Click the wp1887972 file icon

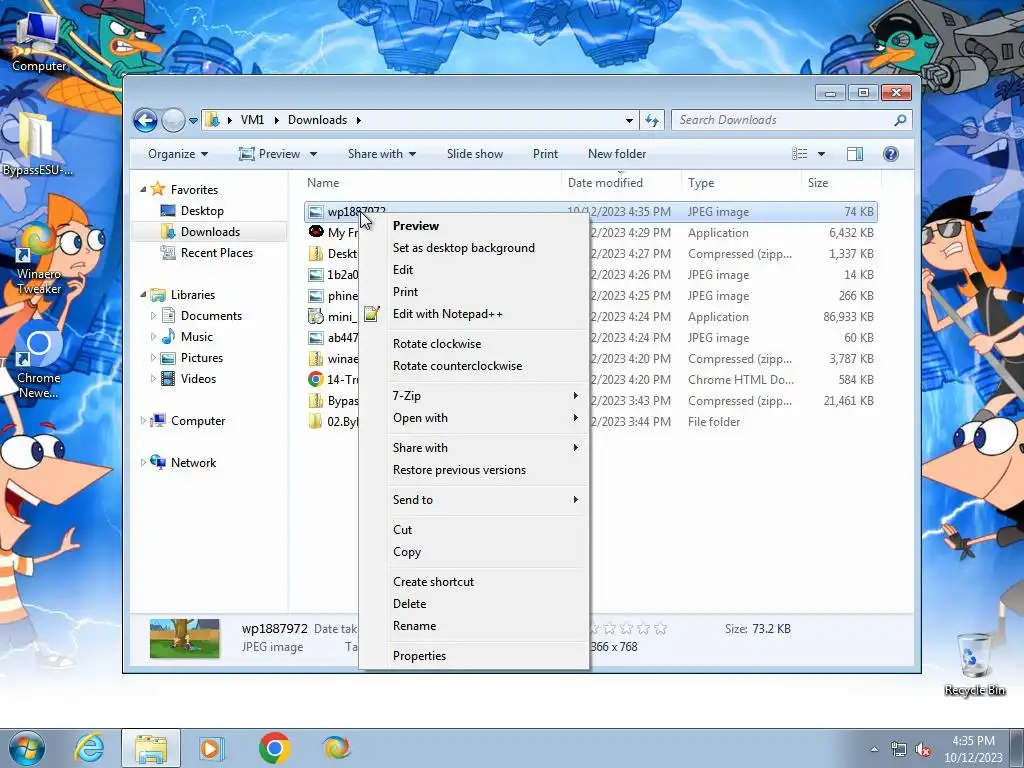316,212
